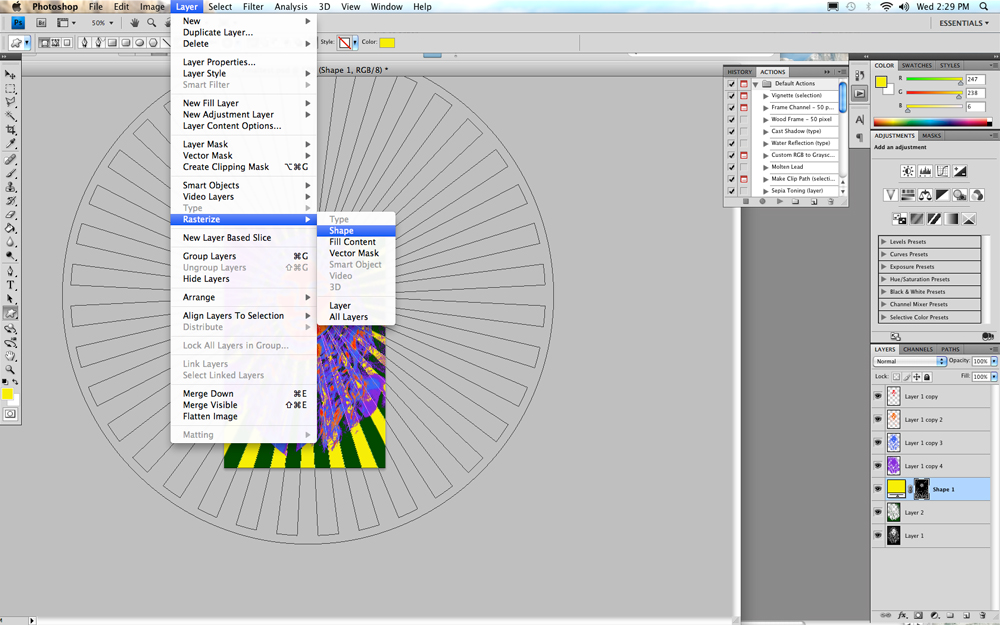Image resolution: width=1000 pixels, height=625 pixels.
Task: Add a Curves adjustment
Action: (942, 171)
